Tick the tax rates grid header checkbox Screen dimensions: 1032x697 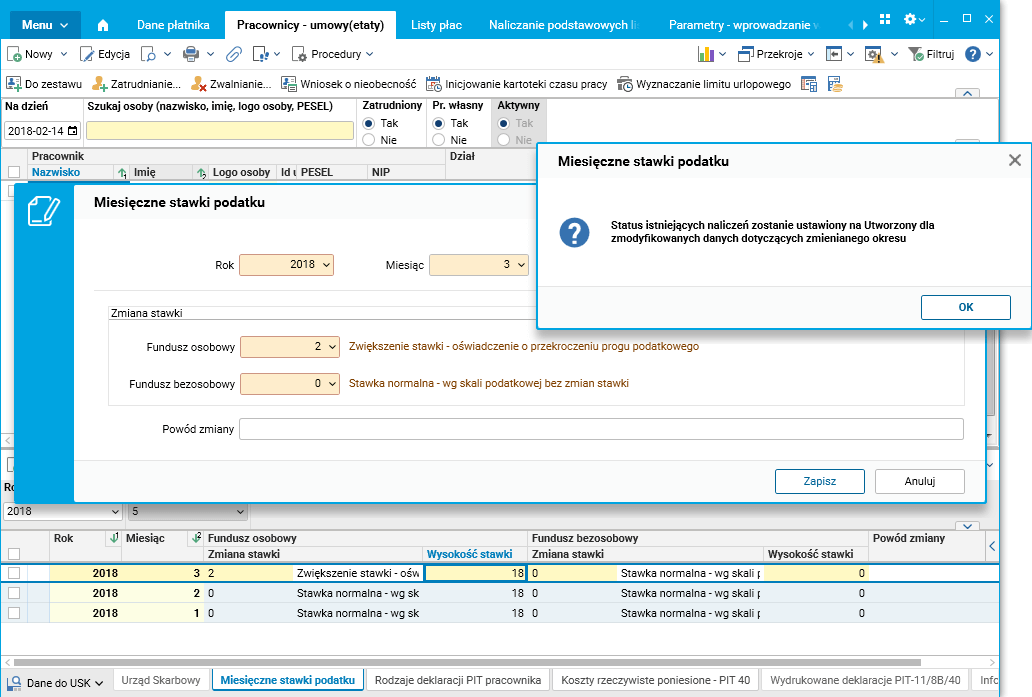point(14,554)
